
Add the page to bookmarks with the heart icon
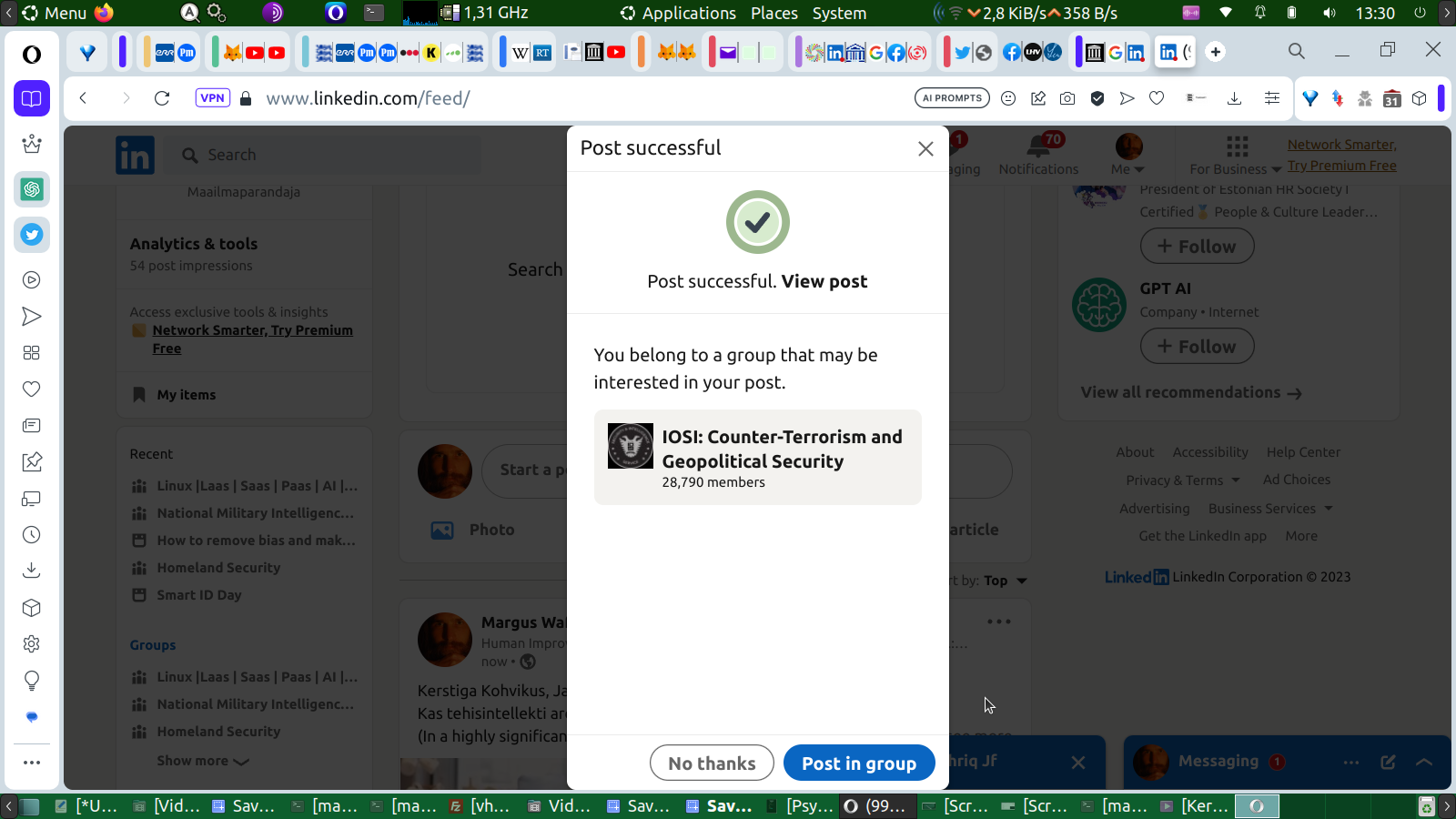pyautogui.click(x=1157, y=98)
